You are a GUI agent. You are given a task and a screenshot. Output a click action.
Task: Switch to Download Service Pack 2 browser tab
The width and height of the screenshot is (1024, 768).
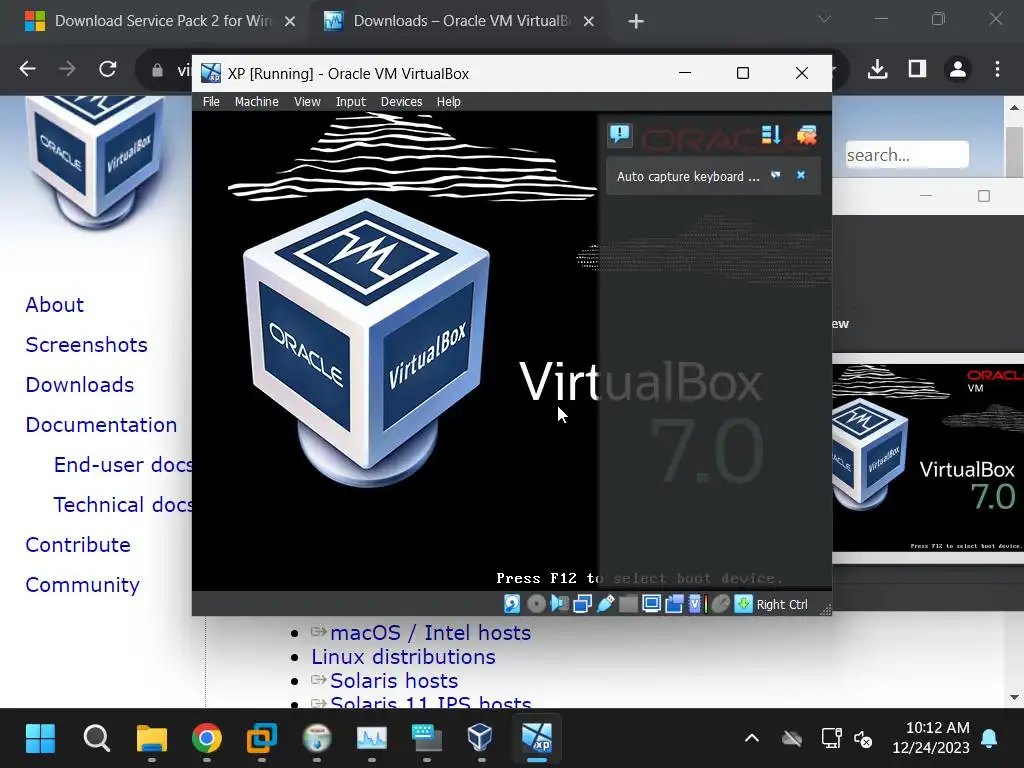pyautogui.click(x=160, y=21)
